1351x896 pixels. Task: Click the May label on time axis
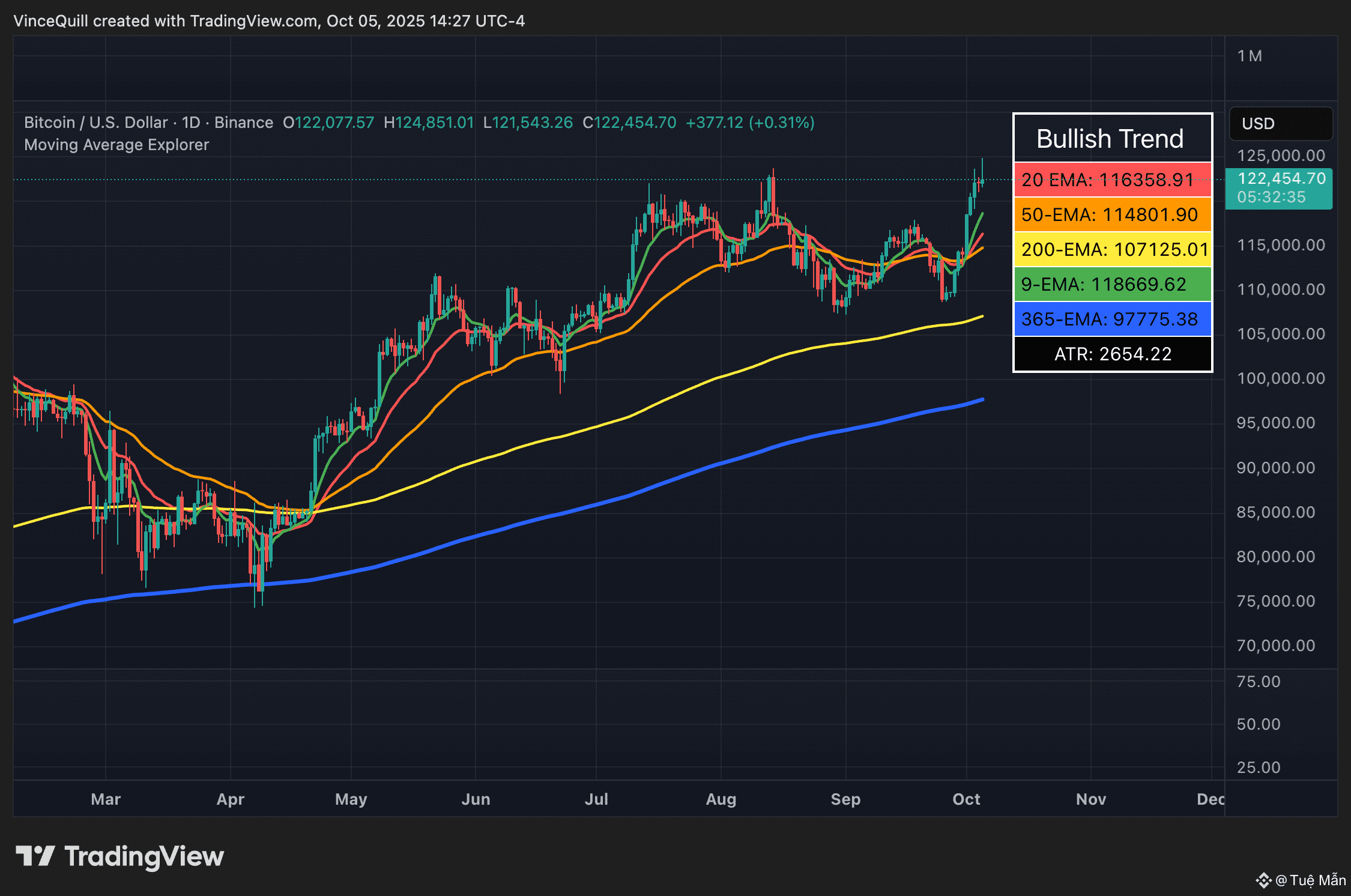(351, 799)
